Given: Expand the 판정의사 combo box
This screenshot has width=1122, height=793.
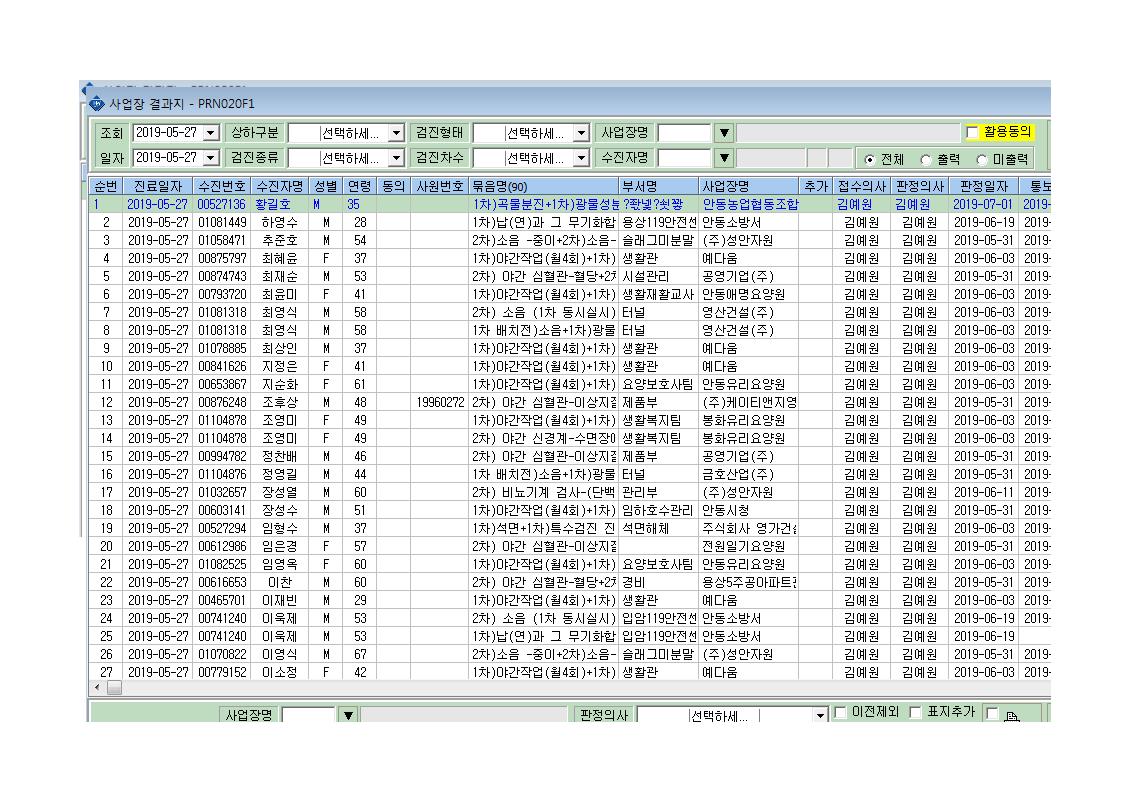Looking at the screenshot, I should pos(820,715).
